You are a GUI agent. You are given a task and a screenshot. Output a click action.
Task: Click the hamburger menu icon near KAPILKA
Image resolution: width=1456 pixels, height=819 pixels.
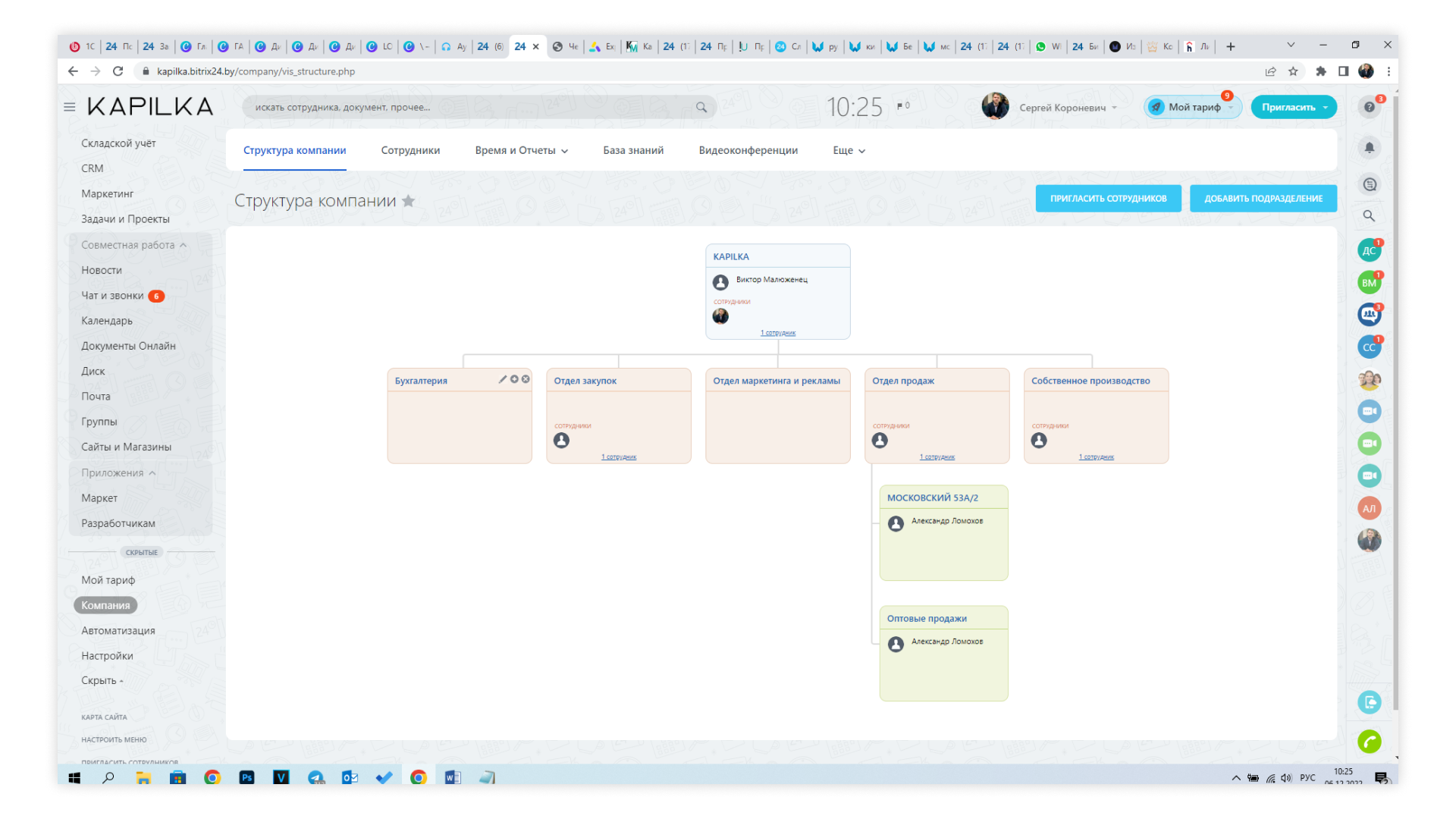point(70,107)
